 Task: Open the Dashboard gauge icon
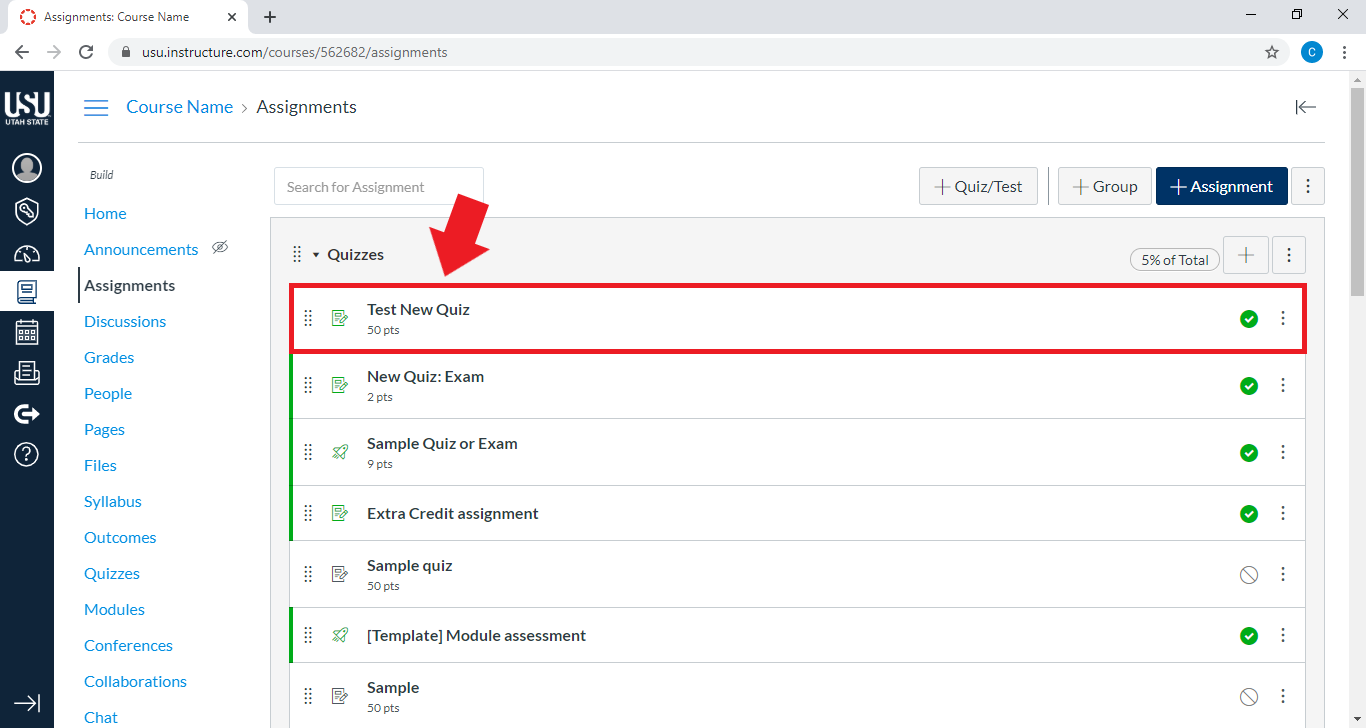(x=27, y=253)
